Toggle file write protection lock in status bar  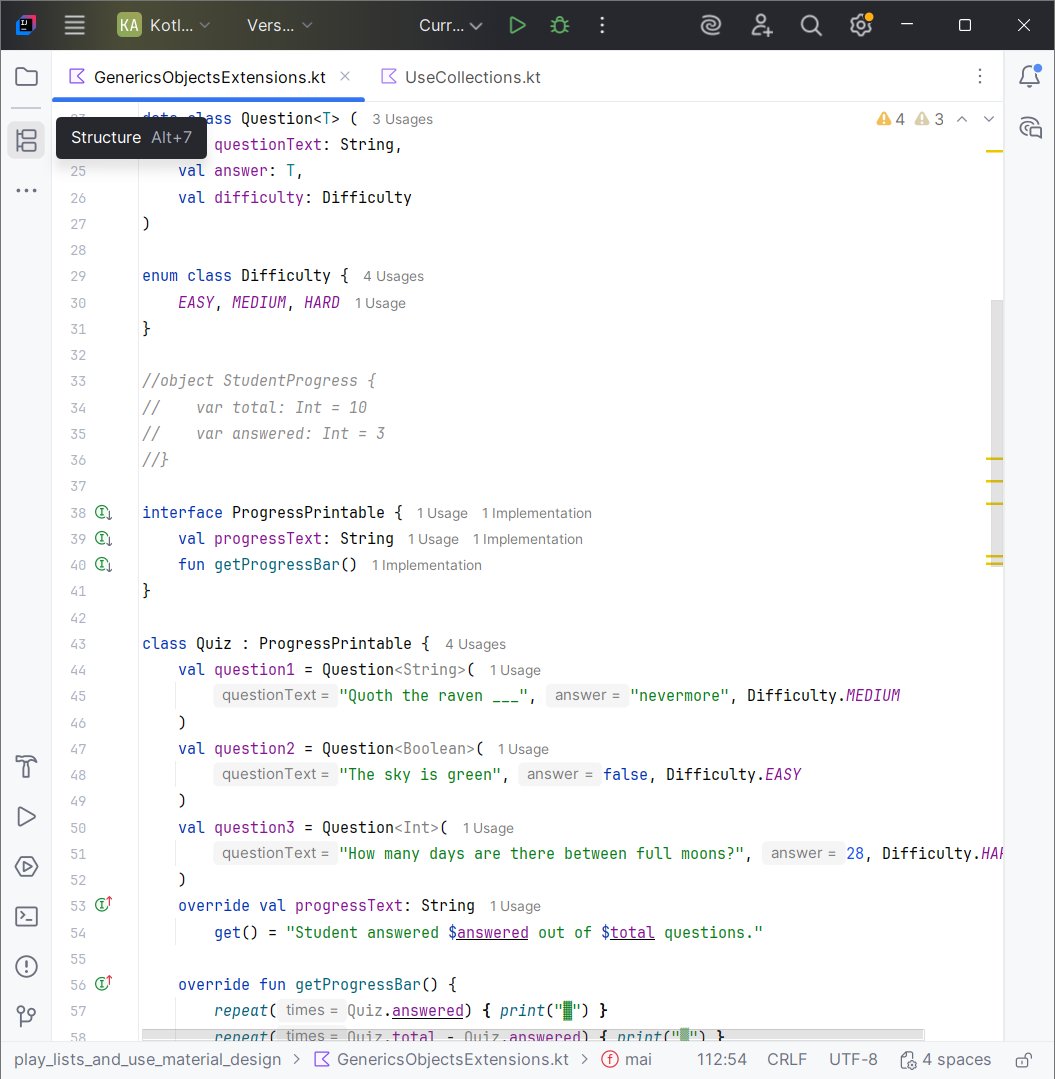[x=1024, y=1059]
